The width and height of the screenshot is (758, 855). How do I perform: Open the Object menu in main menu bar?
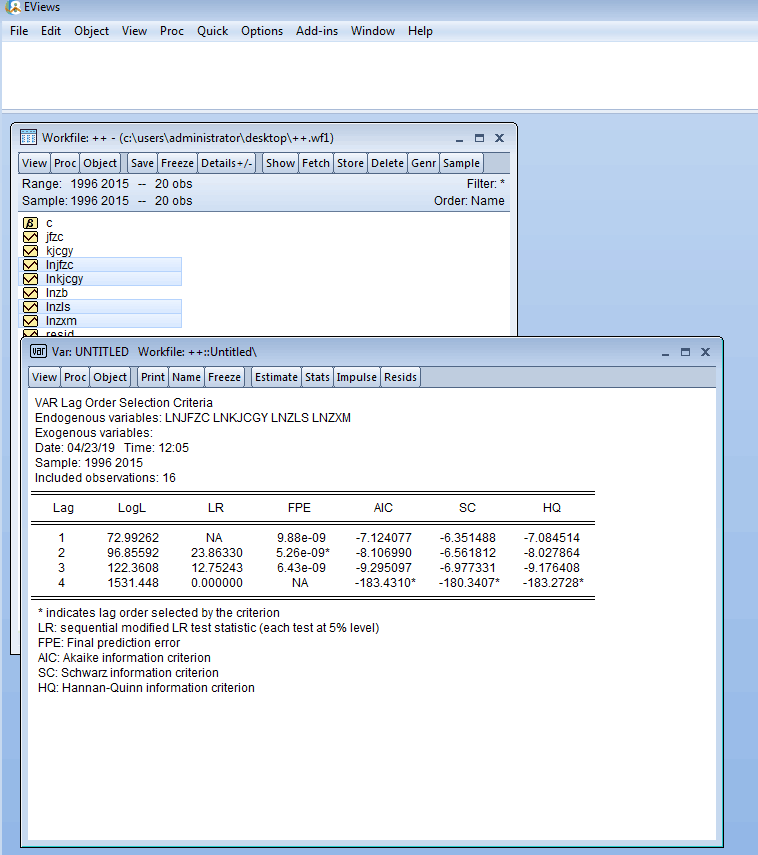click(92, 31)
